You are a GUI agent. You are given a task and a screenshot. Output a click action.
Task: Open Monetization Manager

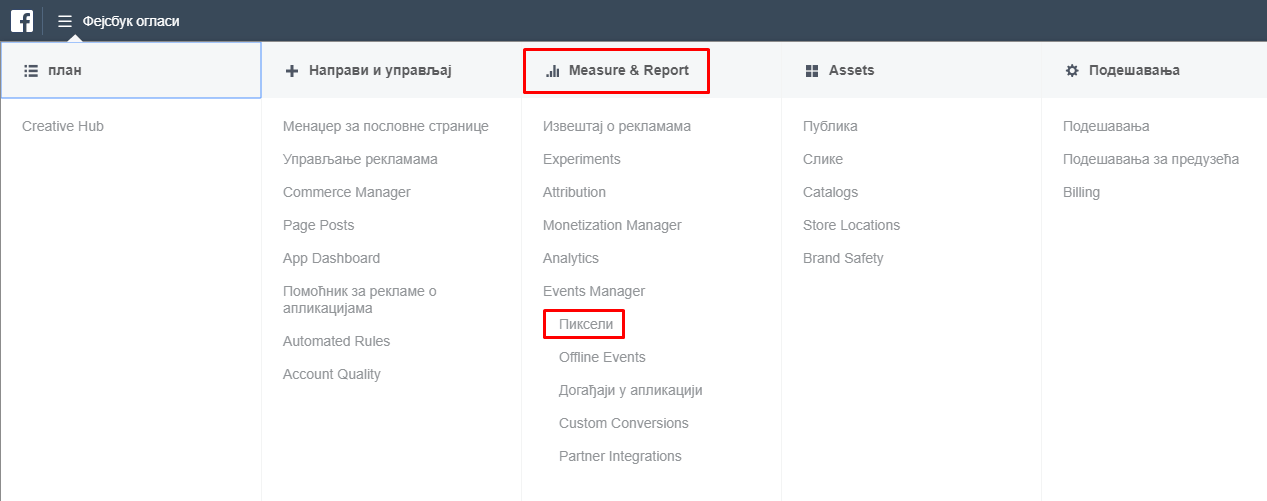pos(612,225)
